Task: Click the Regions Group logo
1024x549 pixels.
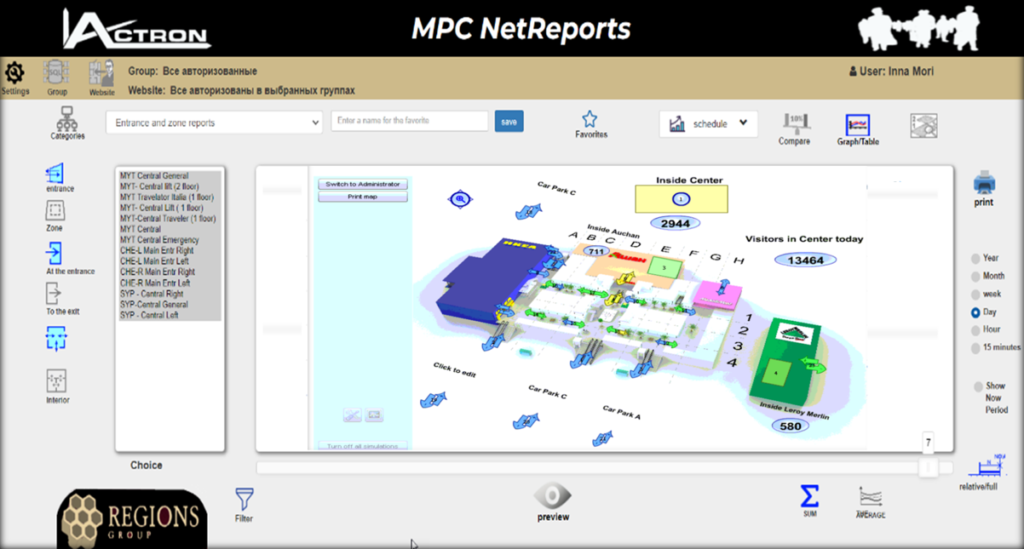Action: tap(133, 520)
